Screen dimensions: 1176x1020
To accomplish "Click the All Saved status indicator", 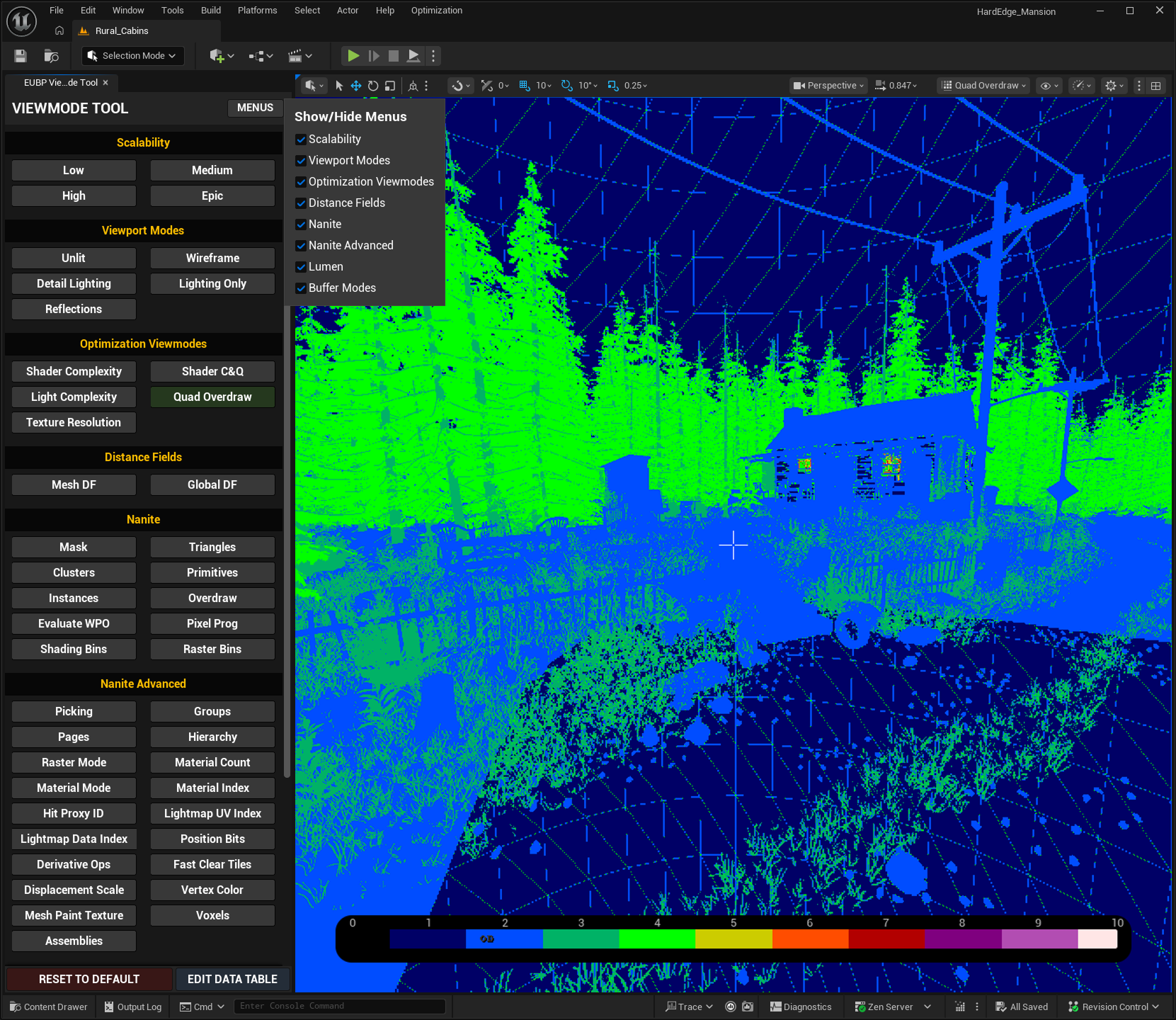I will (x=1022, y=1007).
